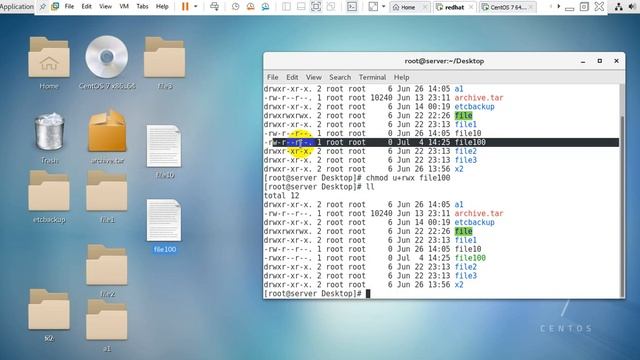Open the Terminal menu in terminal window
The image size is (640, 360).
372,77
